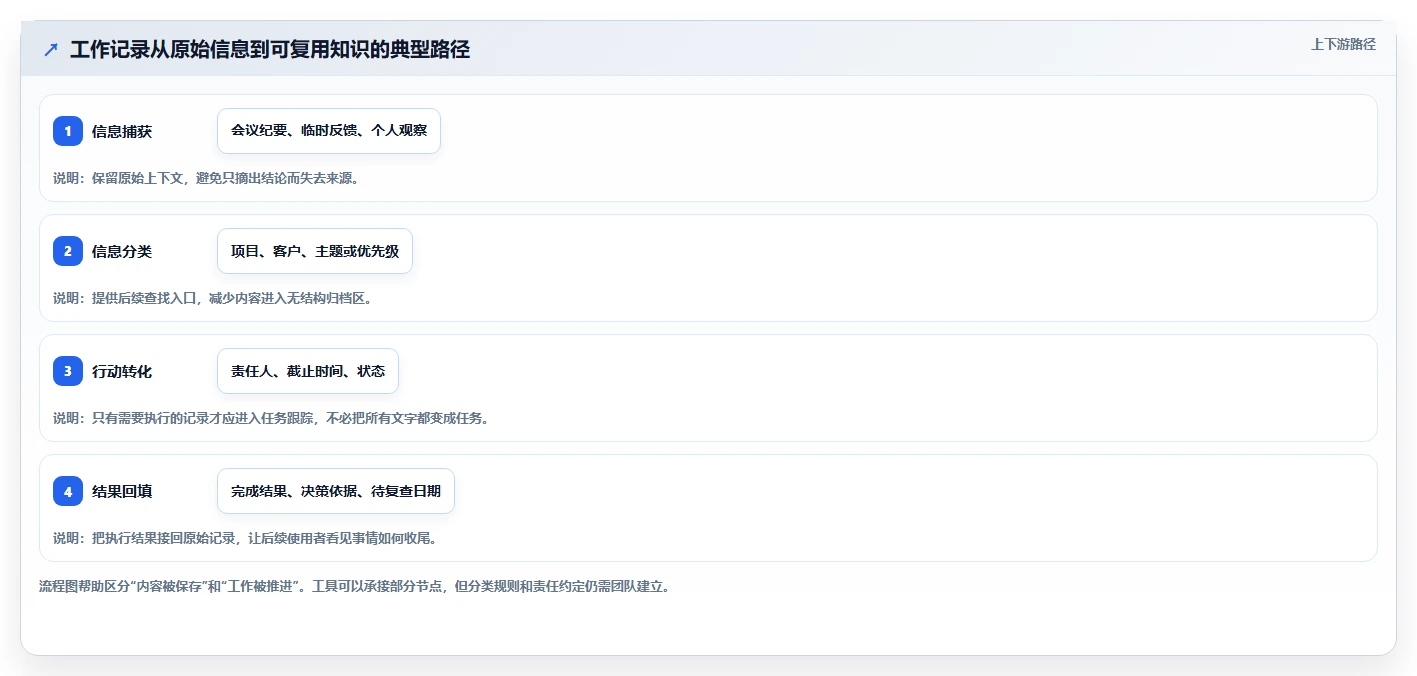The width and height of the screenshot is (1417, 676).
Task: Click the note about 只有需要执行的记录
Action: click(271, 418)
